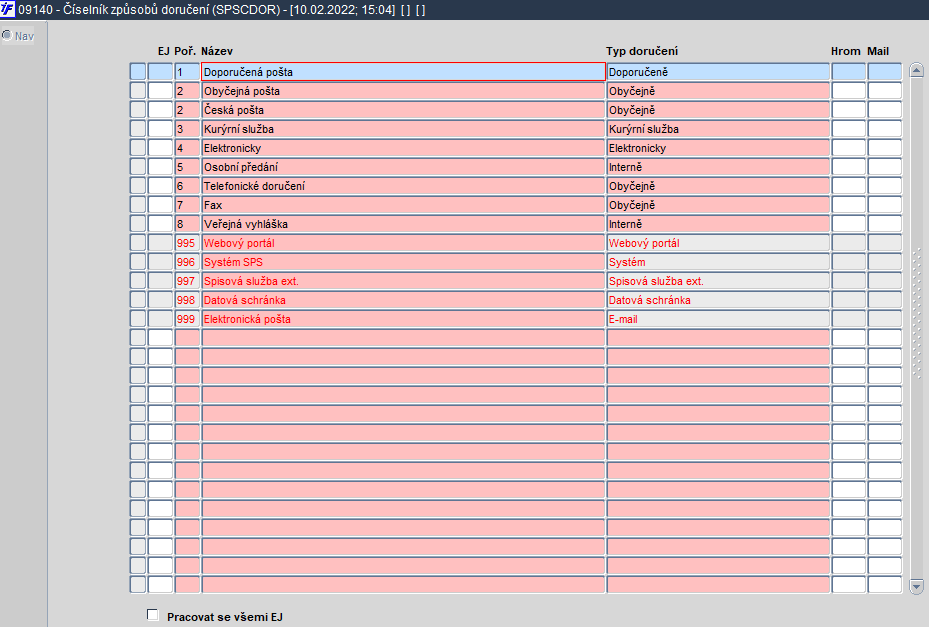
Task: Click Mail field of Elektronicky row
Action: [885, 148]
